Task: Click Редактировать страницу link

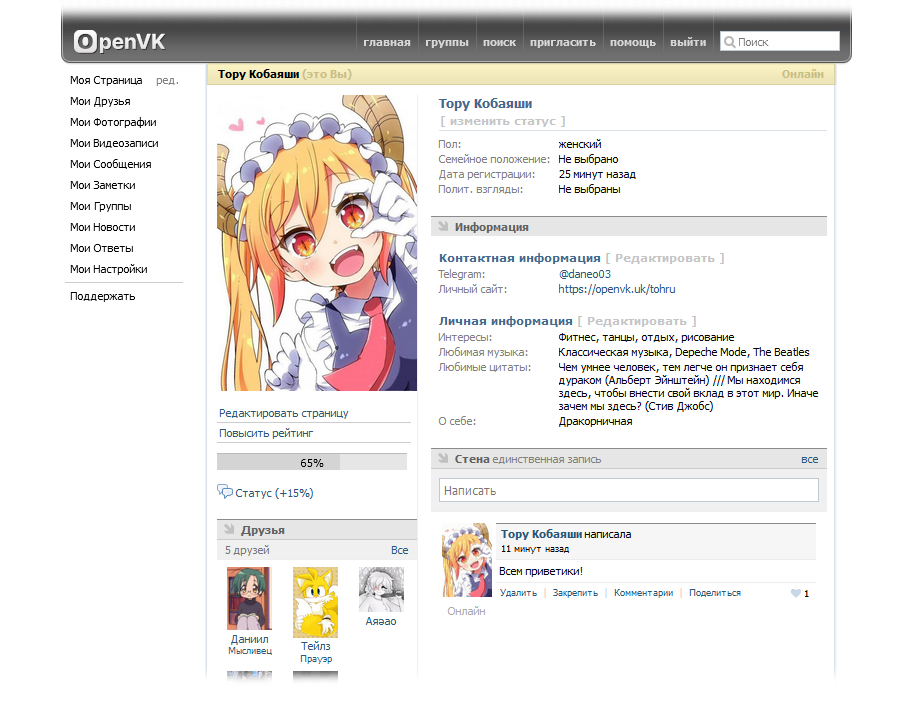Action: pyautogui.click(x=284, y=413)
